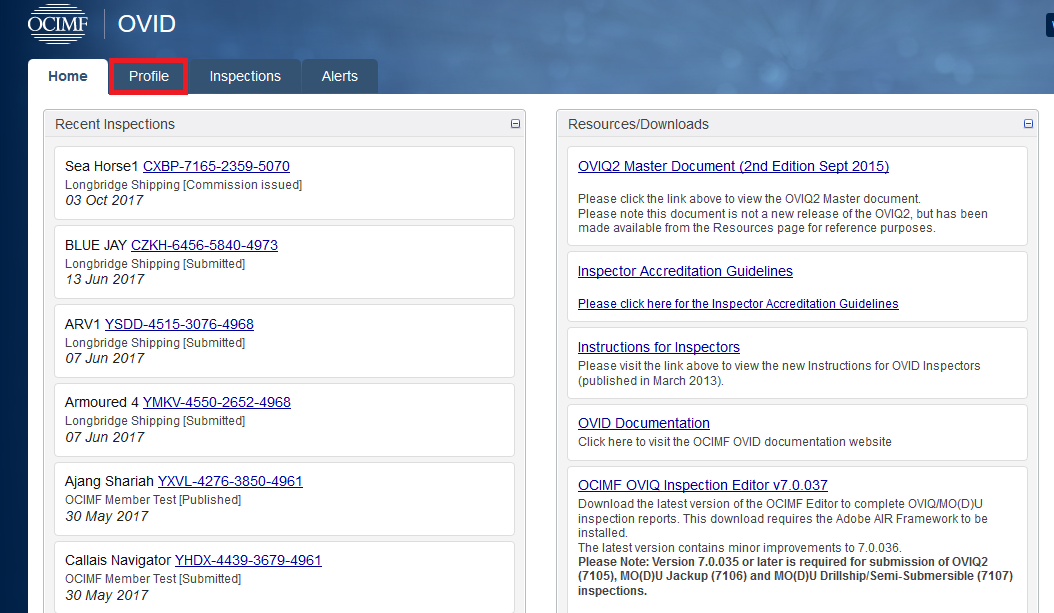The width and height of the screenshot is (1054, 613).
Task: Click the 'Armoured 4' vessel name
Action: (102, 402)
